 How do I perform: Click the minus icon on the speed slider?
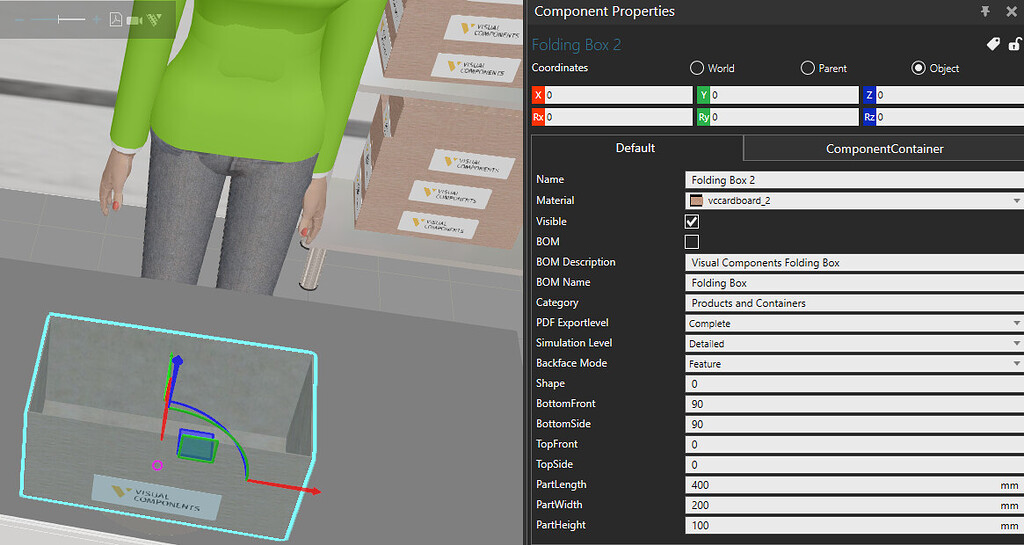pos(19,20)
